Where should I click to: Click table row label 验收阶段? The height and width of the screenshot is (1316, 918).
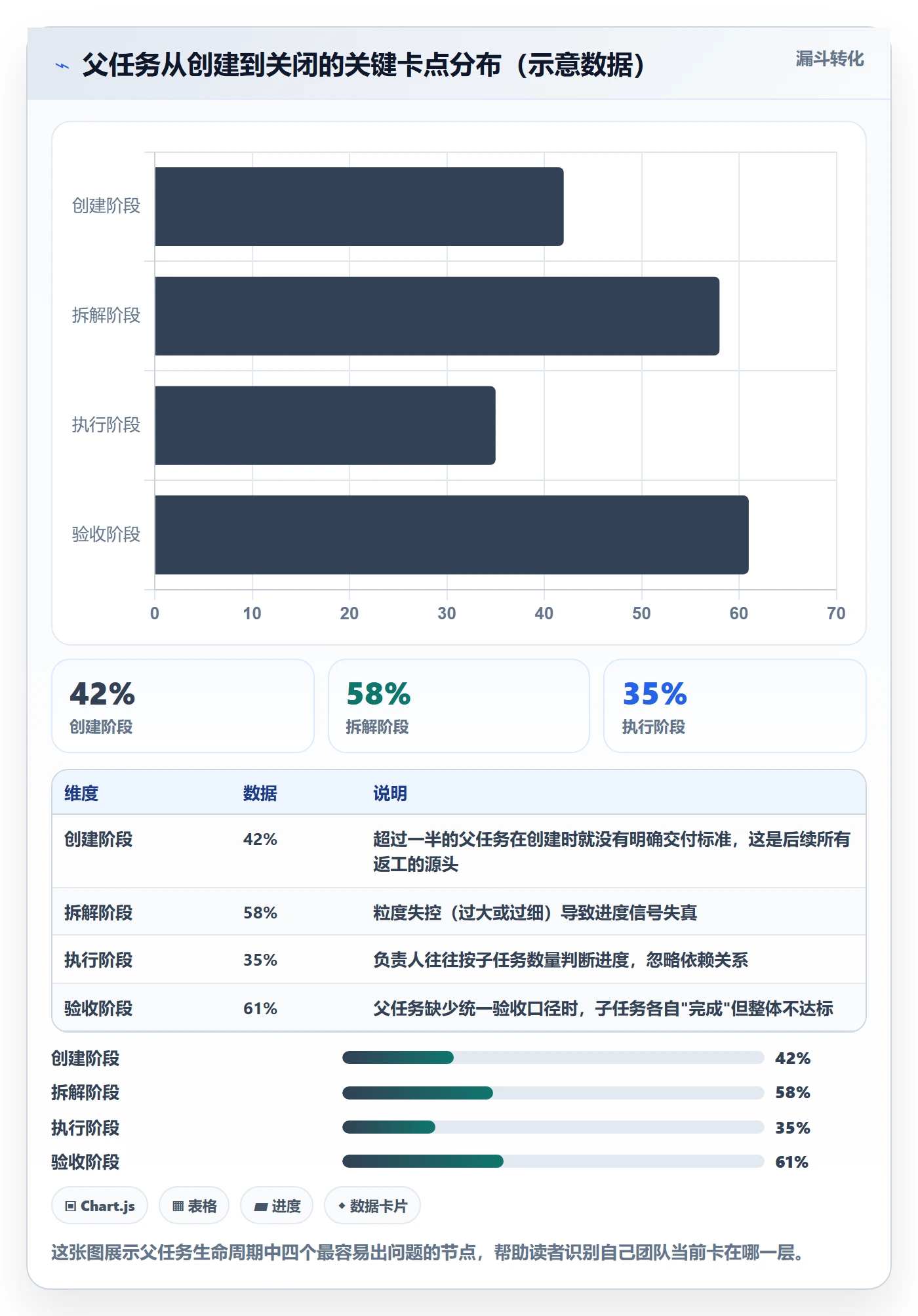[x=98, y=1008]
